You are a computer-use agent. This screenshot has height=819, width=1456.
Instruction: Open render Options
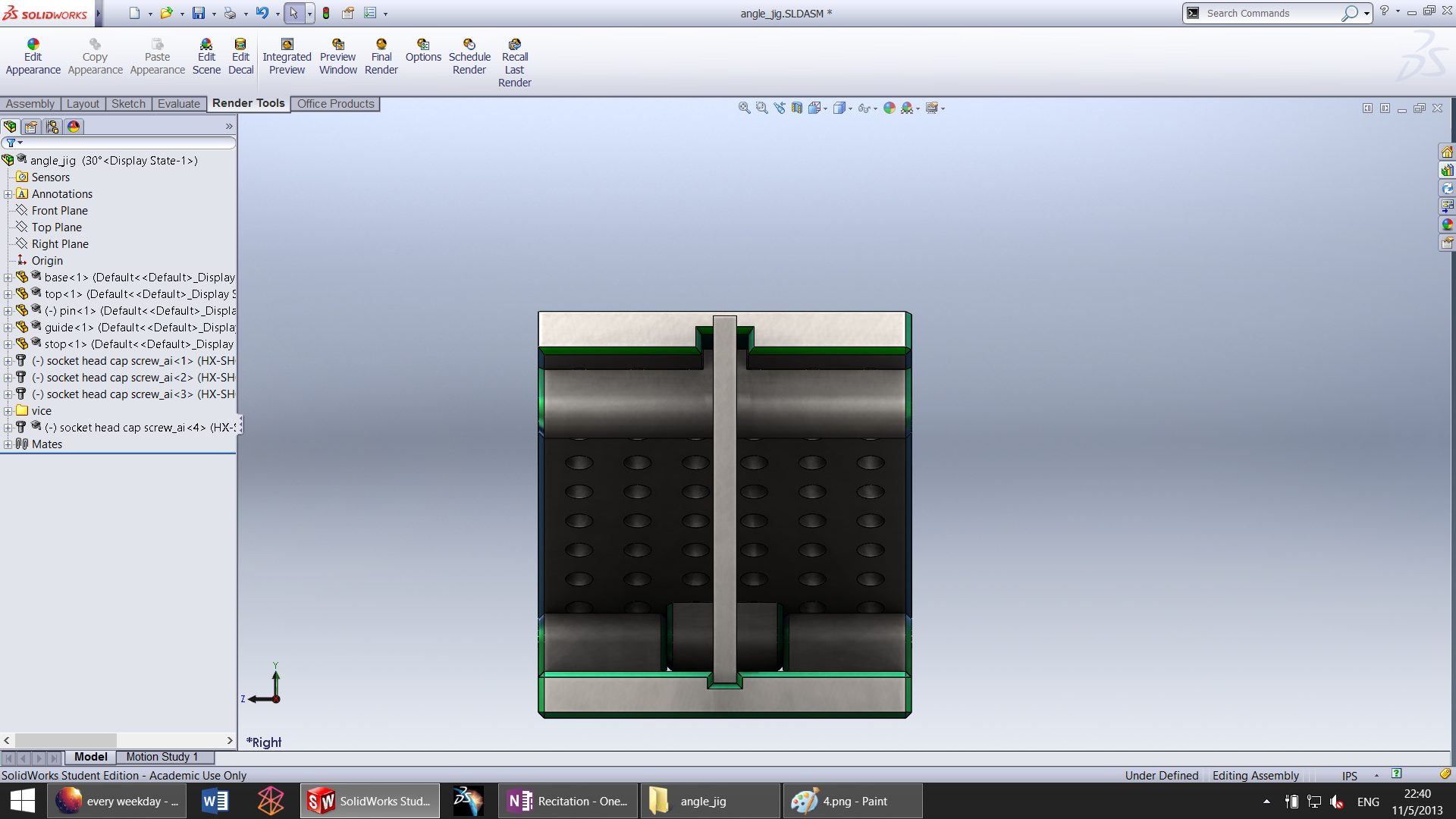pyautogui.click(x=423, y=51)
